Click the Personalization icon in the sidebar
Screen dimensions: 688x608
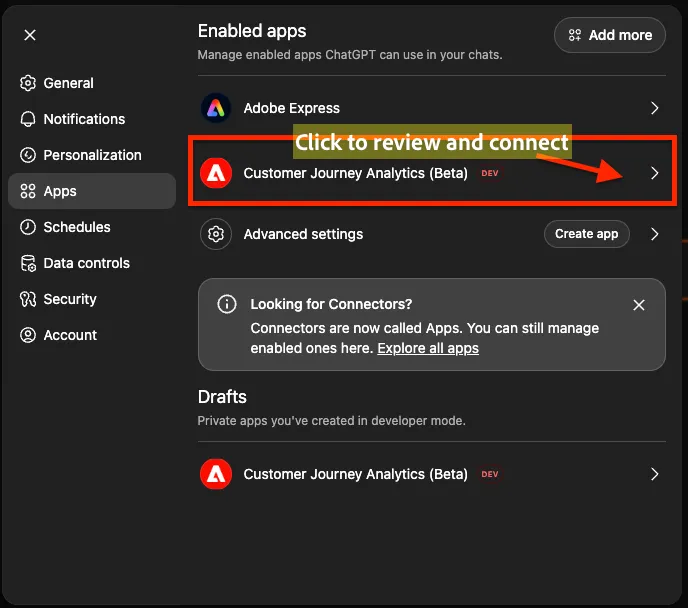(28, 155)
